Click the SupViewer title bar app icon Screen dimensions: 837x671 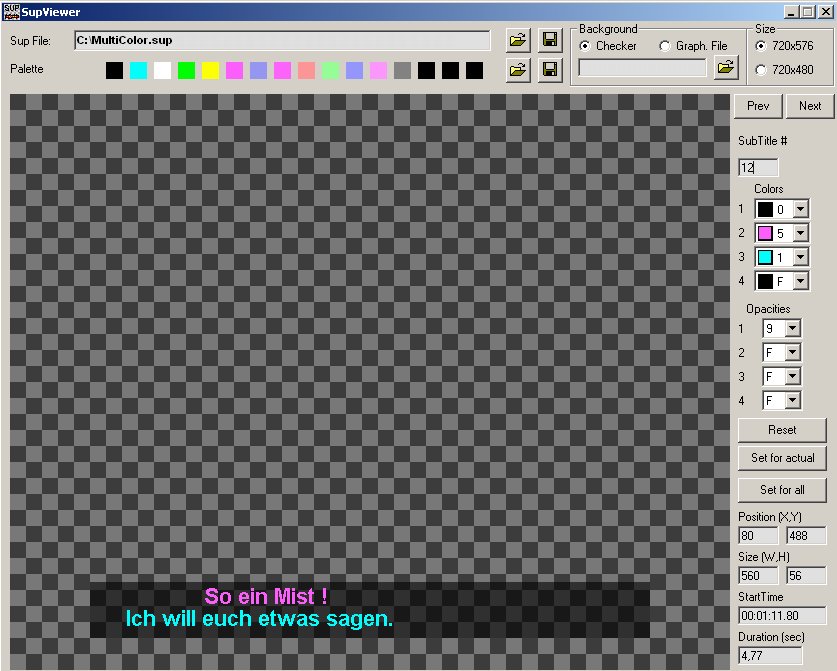(x=11, y=12)
